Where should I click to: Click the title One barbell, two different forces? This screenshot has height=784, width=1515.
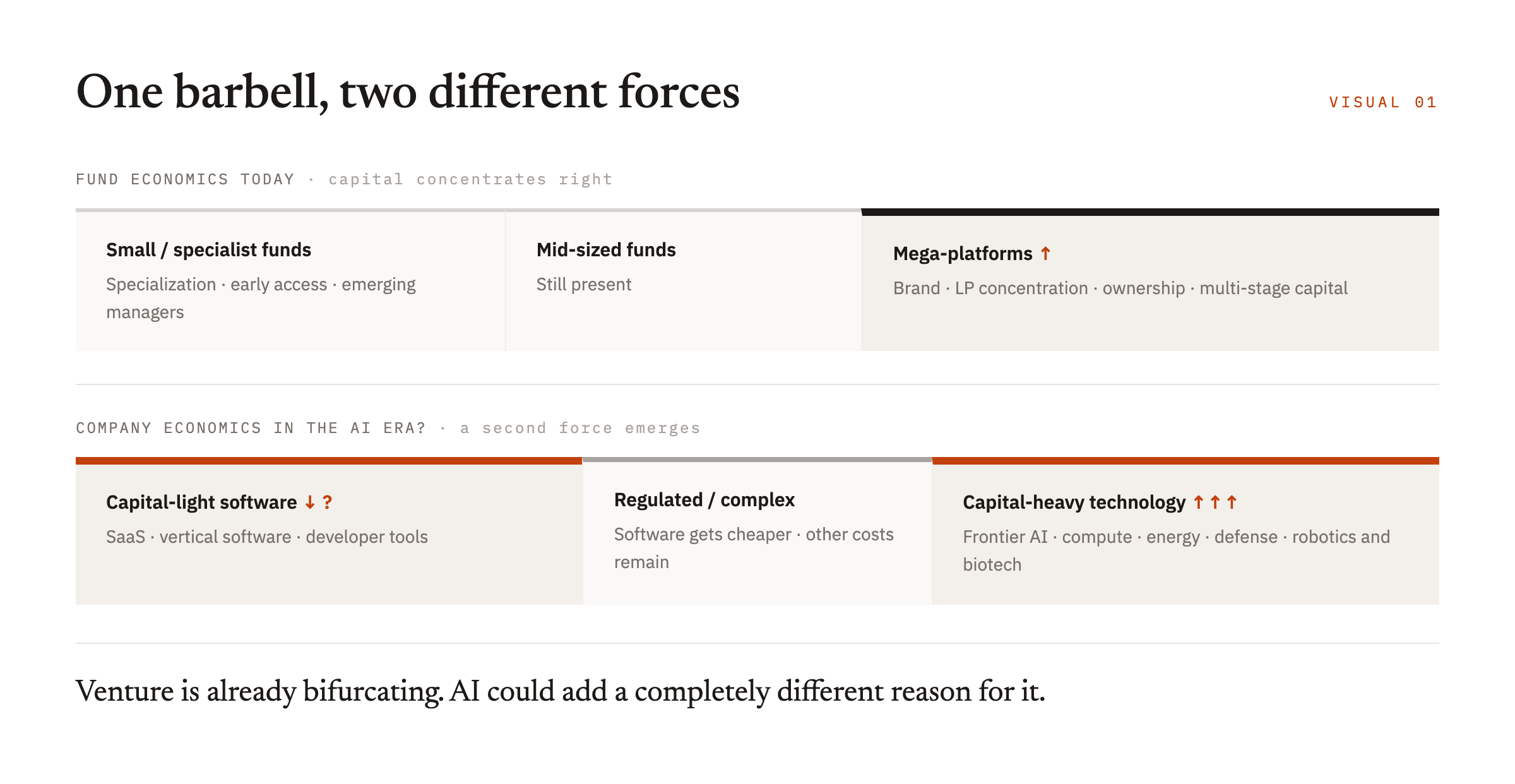pyautogui.click(x=408, y=92)
